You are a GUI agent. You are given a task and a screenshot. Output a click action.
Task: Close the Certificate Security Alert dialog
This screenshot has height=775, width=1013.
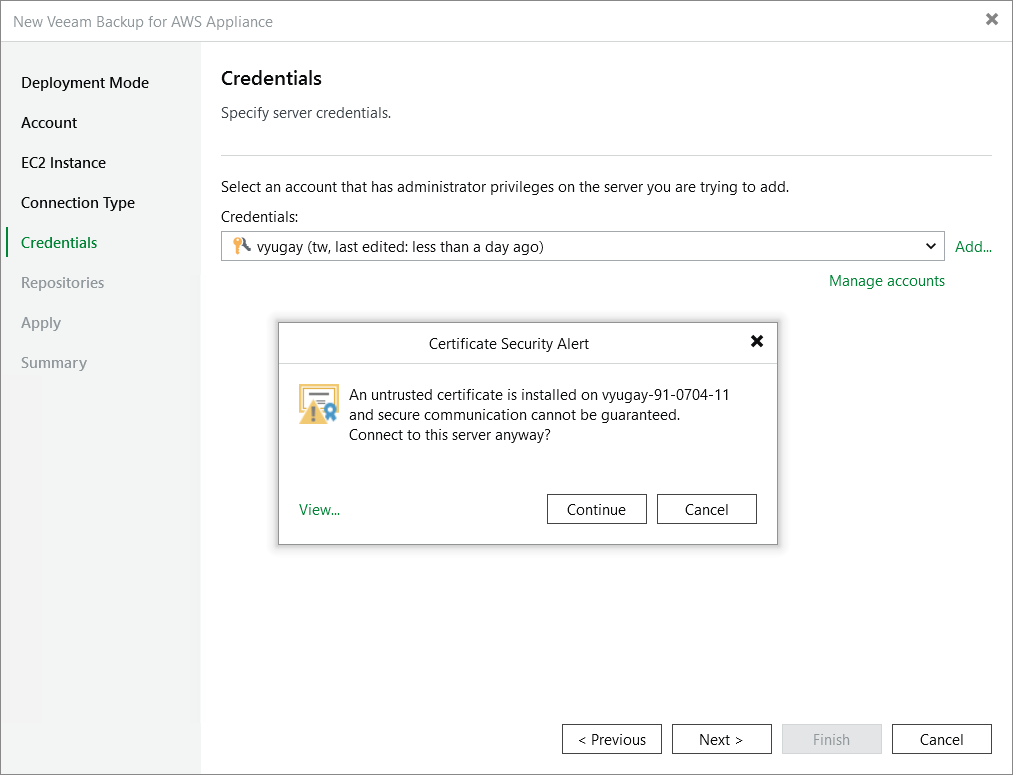click(x=757, y=342)
